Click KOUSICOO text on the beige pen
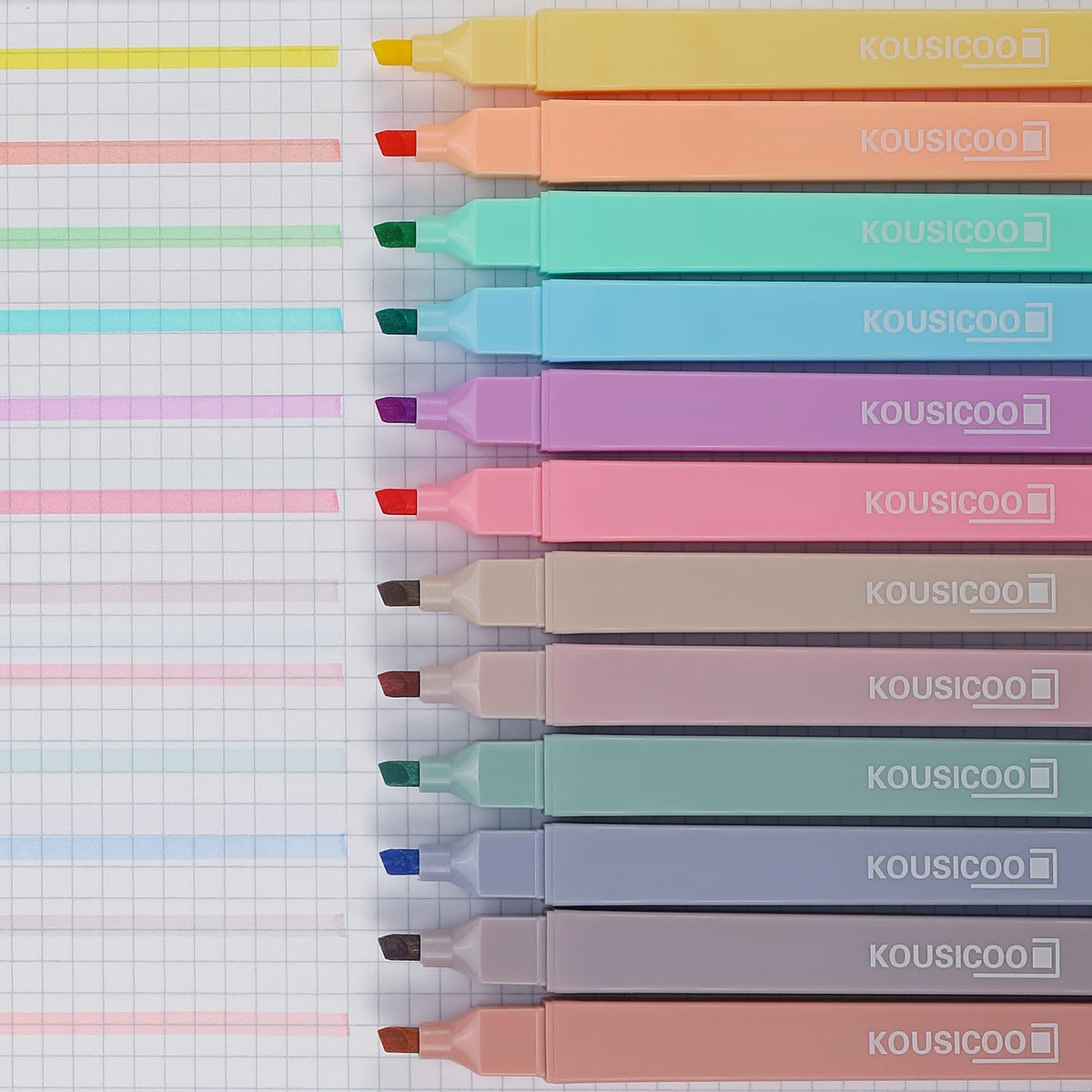Viewport: 1092px width, 1092px height. (x=943, y=592)
